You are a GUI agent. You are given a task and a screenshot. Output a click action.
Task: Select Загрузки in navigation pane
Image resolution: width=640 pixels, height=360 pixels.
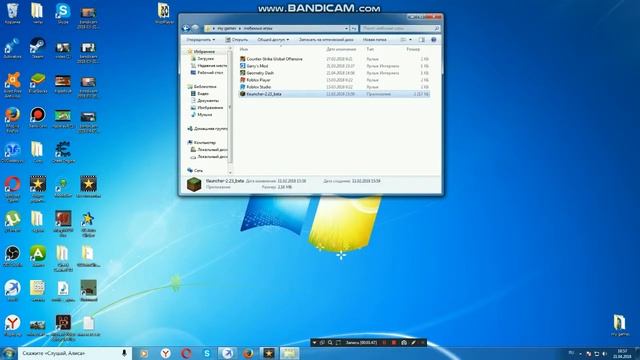(x=205, y=59)
